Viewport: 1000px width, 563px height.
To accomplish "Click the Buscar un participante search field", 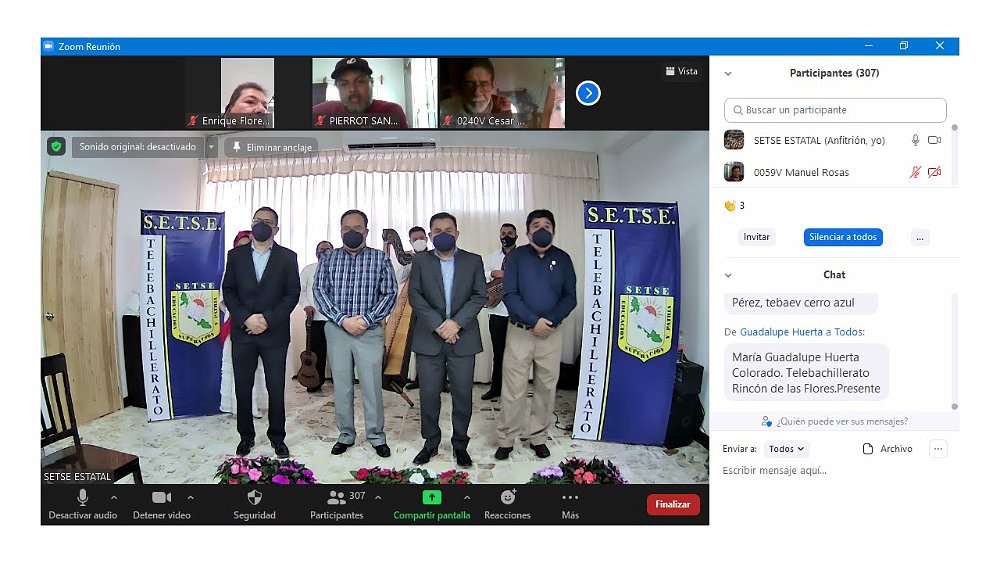I will (x=835, y=110).
